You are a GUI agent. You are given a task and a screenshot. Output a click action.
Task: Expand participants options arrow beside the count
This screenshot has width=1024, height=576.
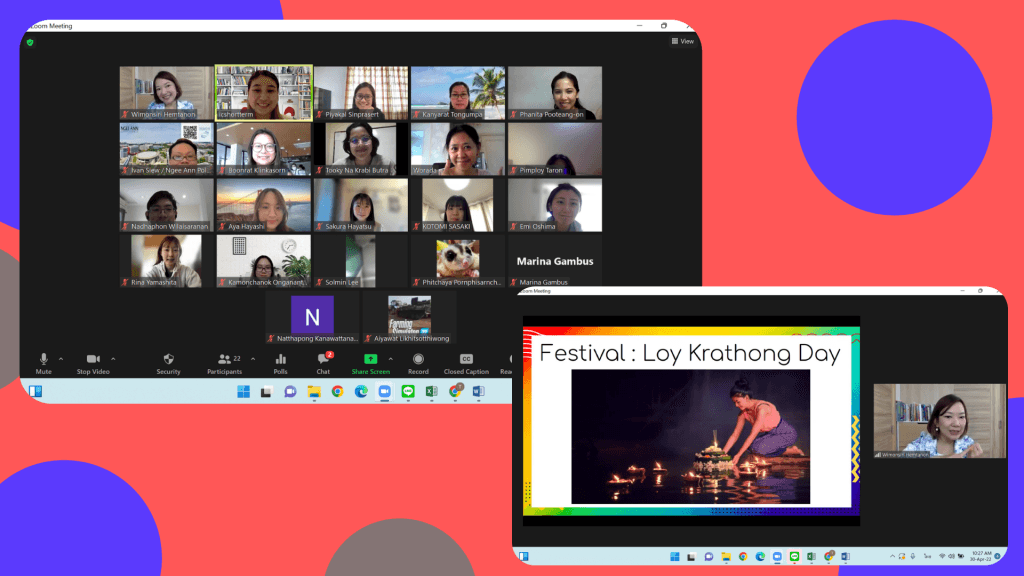pos(253,358)
